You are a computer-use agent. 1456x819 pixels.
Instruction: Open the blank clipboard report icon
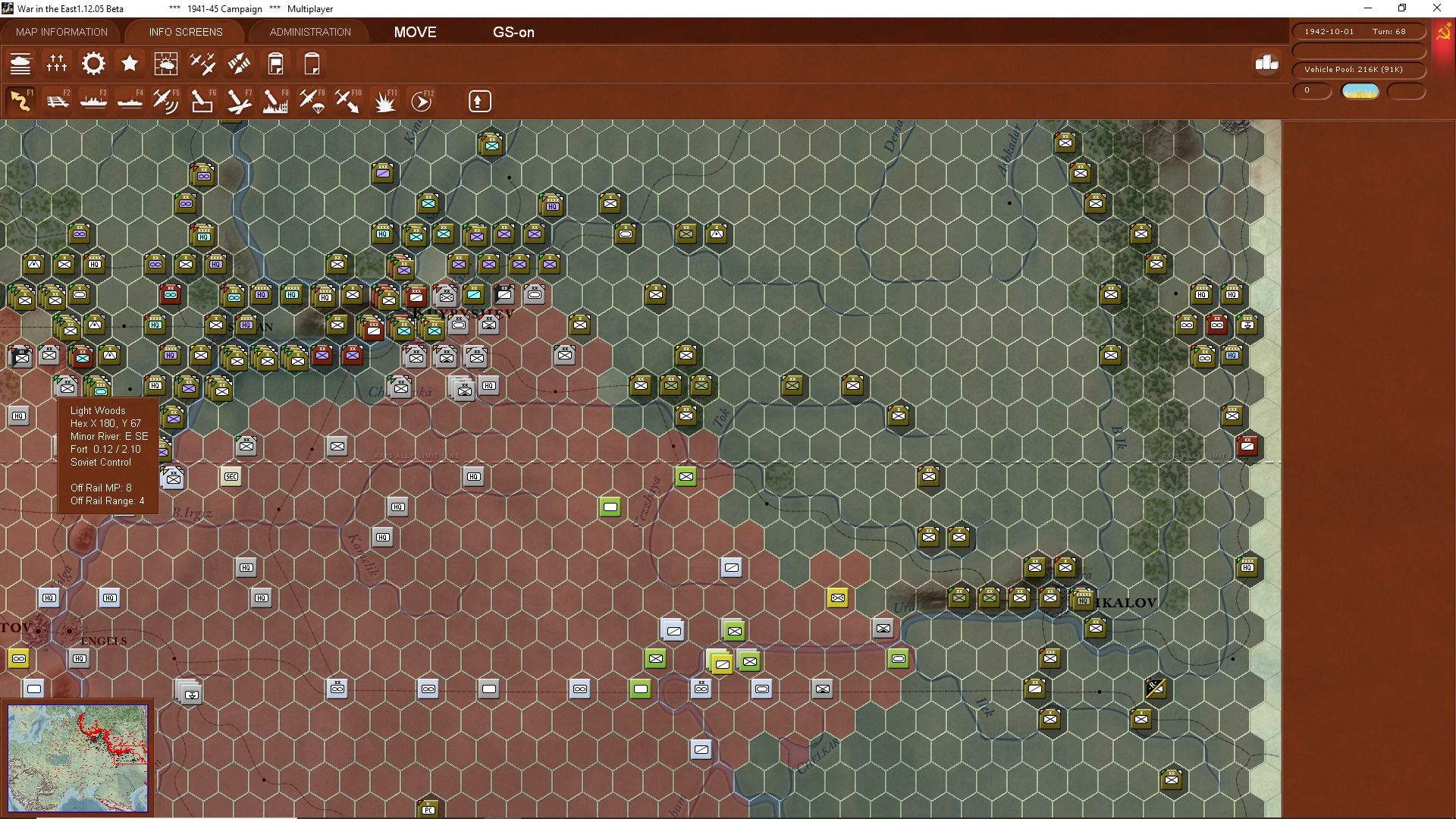[x=312, y=64]
